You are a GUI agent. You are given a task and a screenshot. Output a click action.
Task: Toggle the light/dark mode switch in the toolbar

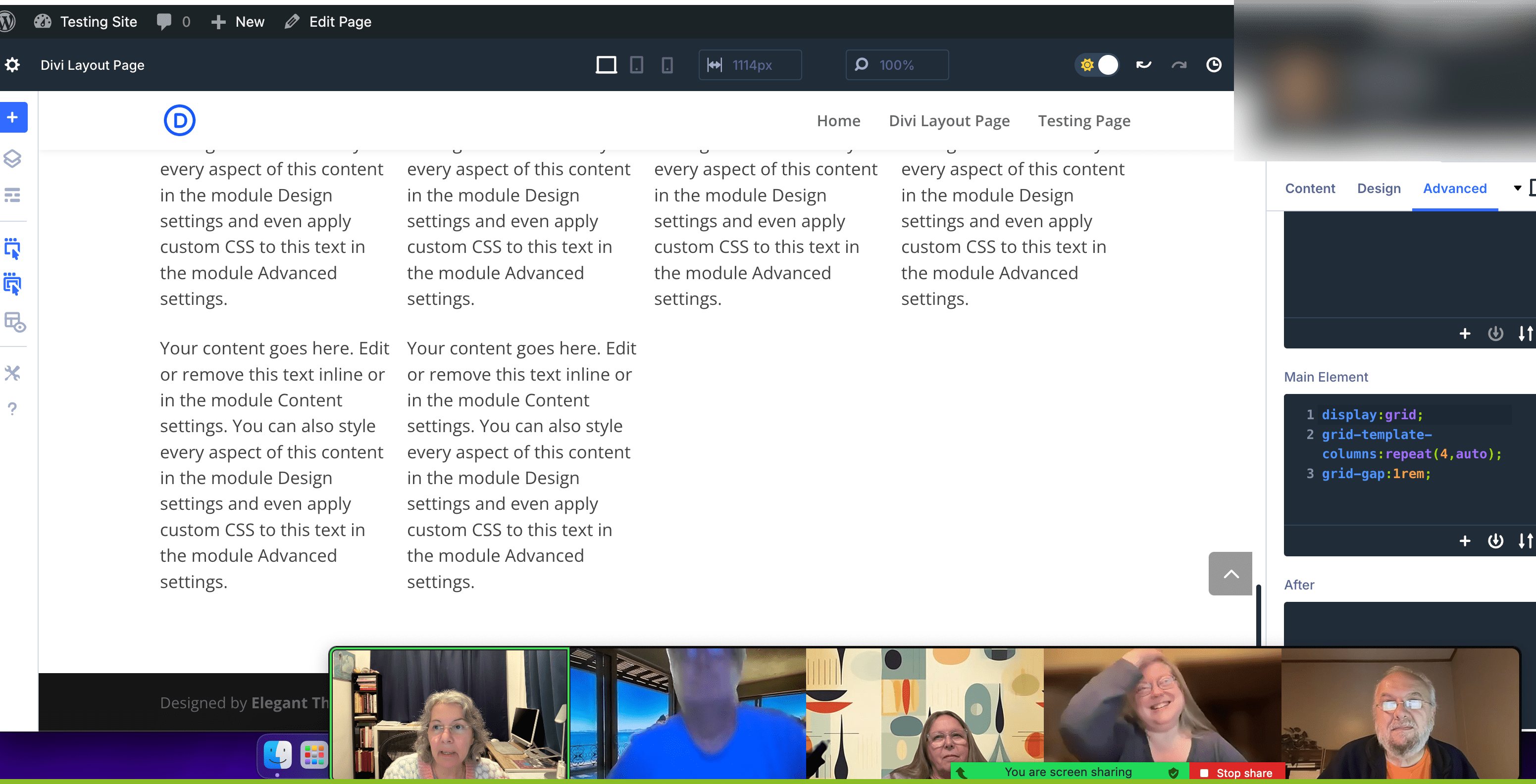pyautogui.click(x=1097, y=64)
